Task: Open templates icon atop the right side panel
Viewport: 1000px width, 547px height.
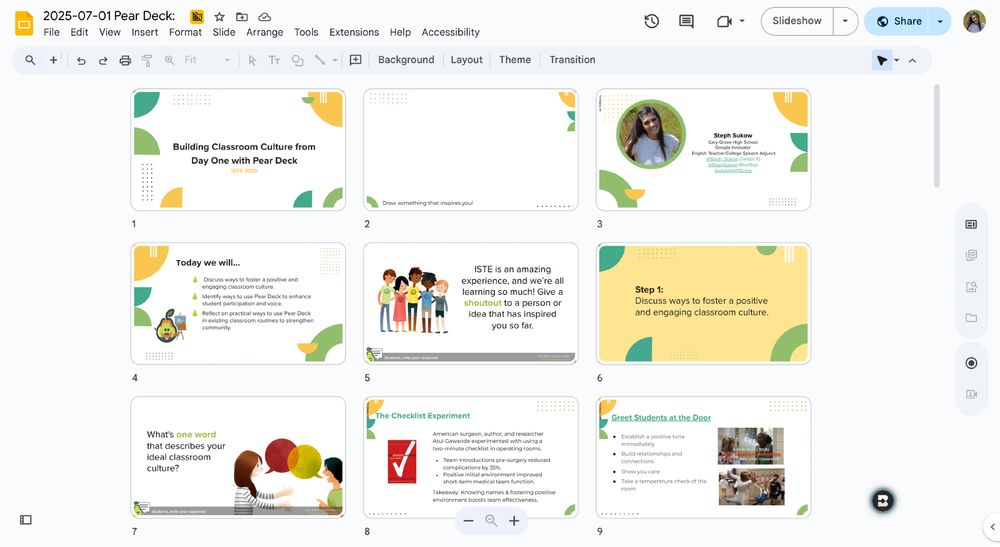Action: (971, 224)
